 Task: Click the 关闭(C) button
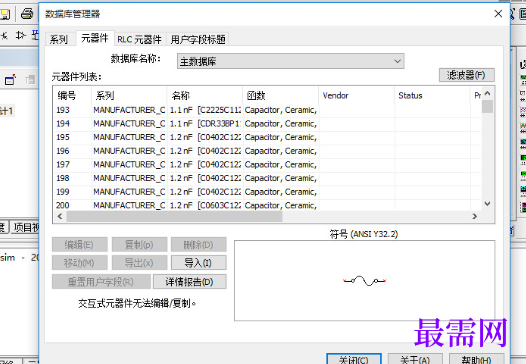click(354, 359)
